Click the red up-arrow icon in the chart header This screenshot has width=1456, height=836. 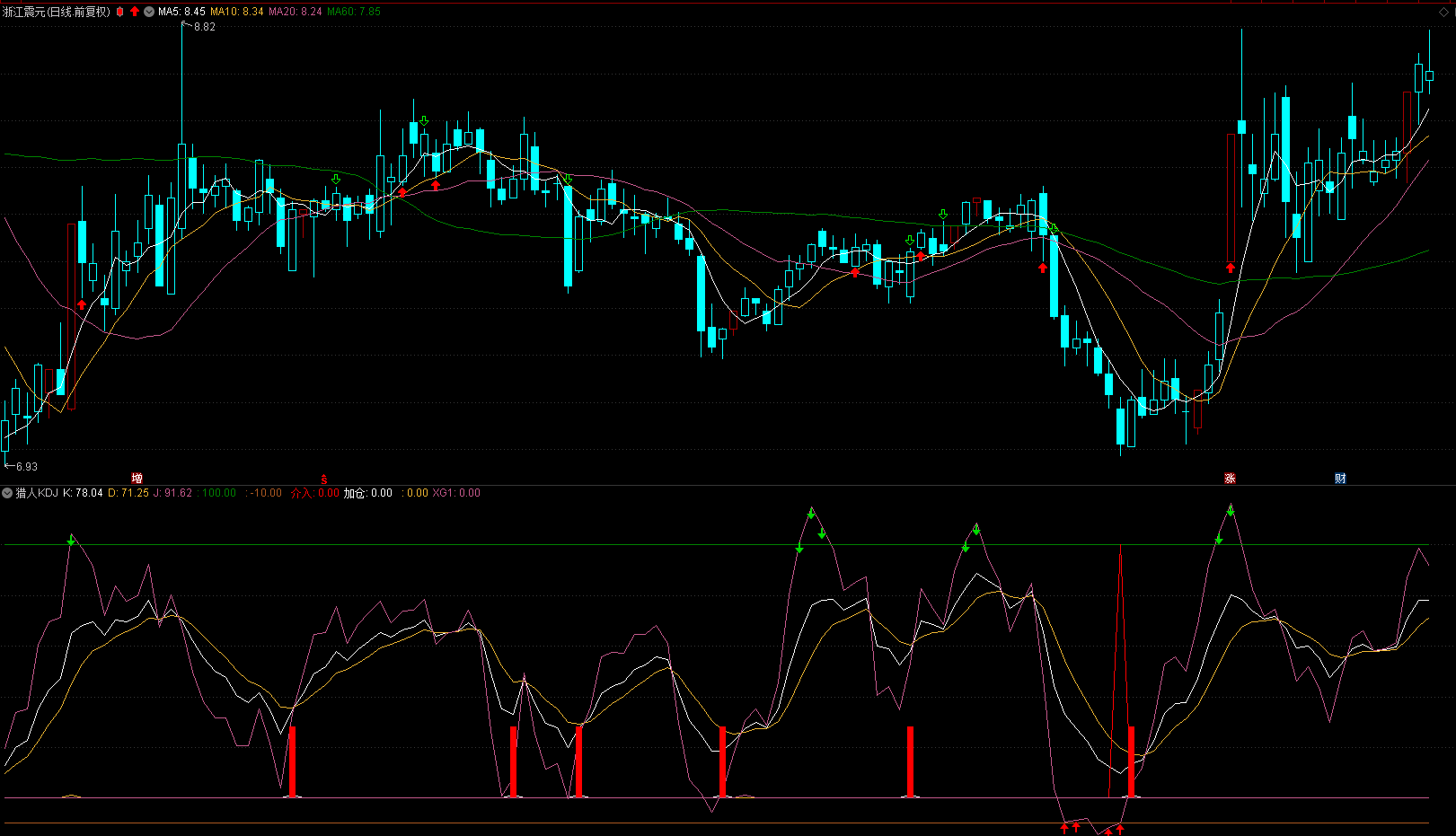pyautogui.click(x=135, y=12)
